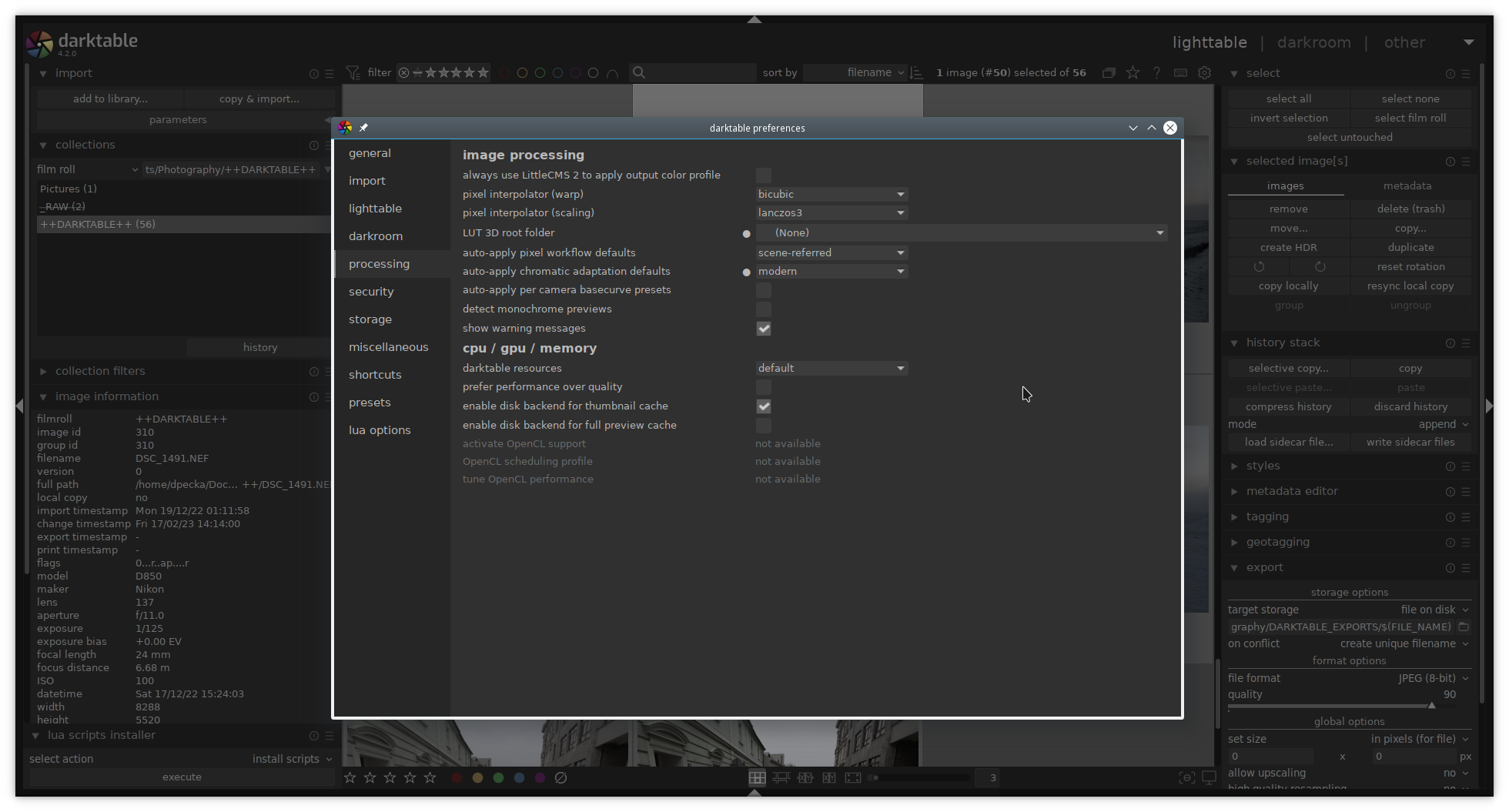Activate the full preview layout icon
The width and height of the screenshot is (1509, 812).
coord(853,777)
